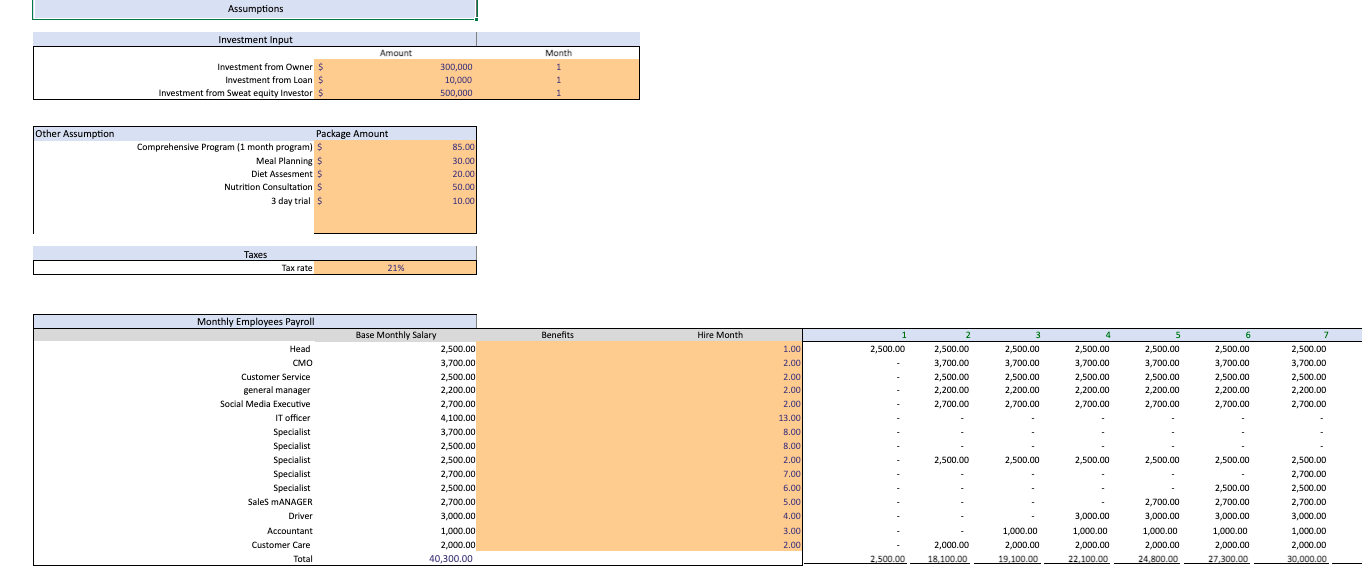Click the Total row label
1362x566 pixels.
pos(301,559)
